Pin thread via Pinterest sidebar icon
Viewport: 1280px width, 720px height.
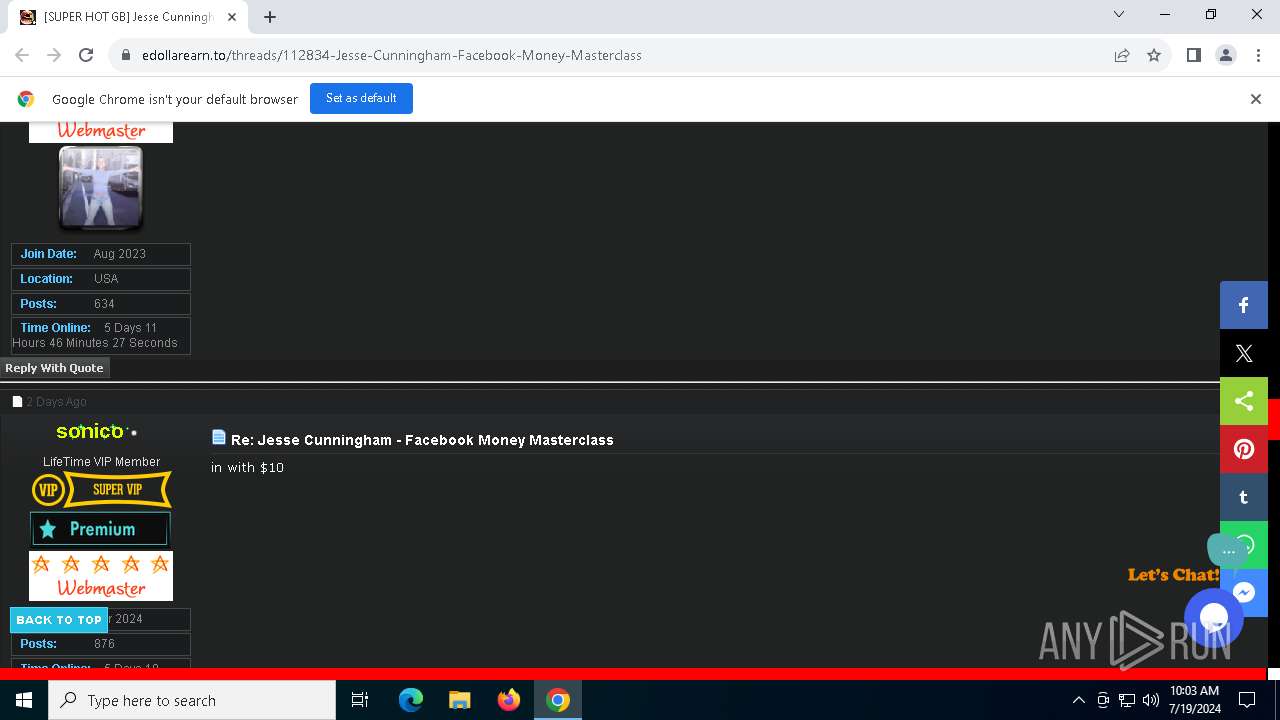(1244, 449)
